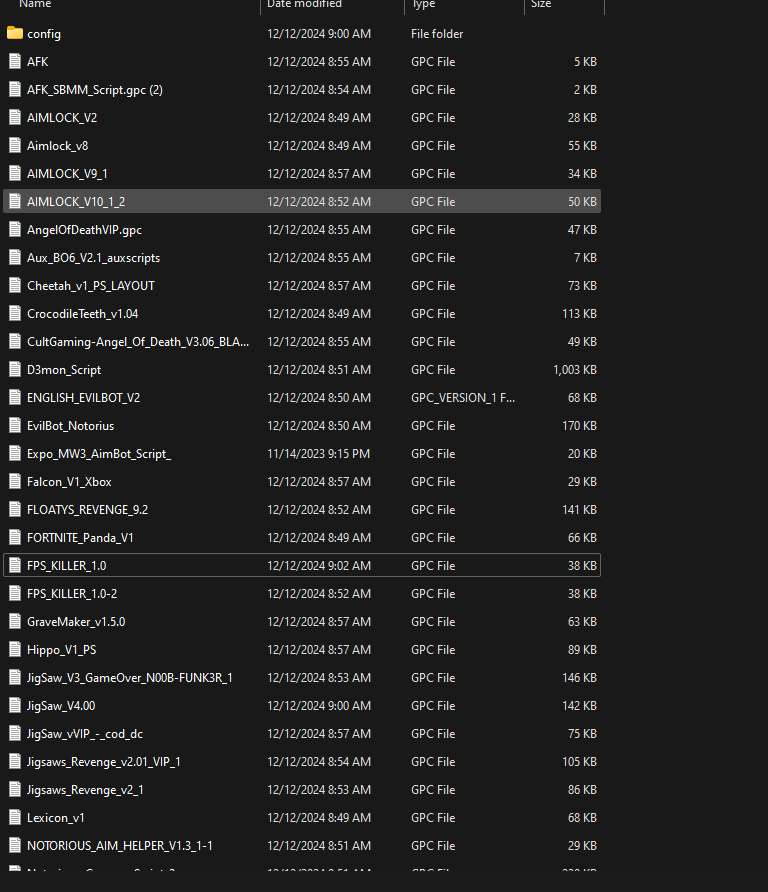Select the Jigsaws_Revenge_v2.01_VIP_1 file name

pos(104,762)
